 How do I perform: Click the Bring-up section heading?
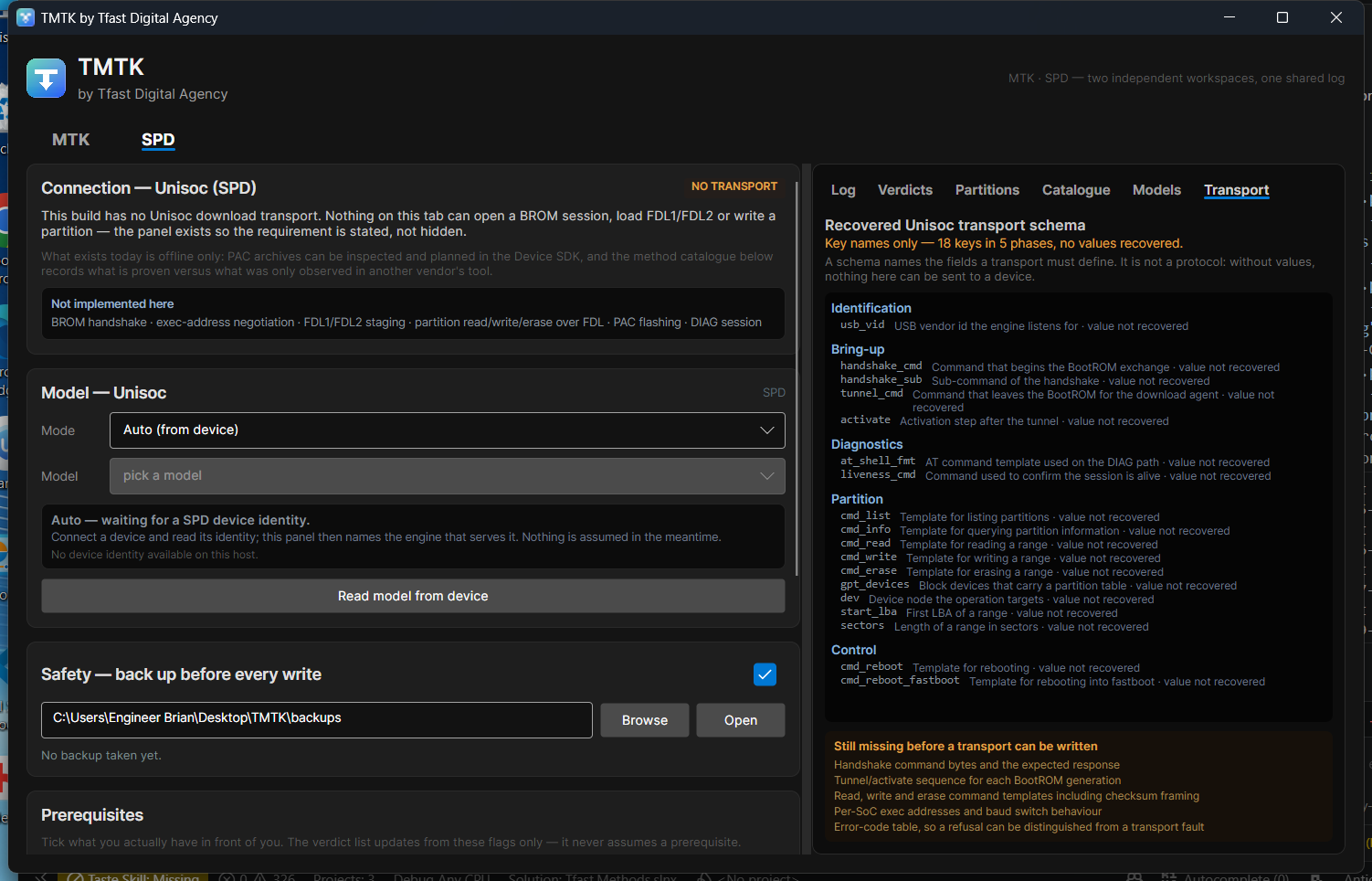(x=858, y=349)
